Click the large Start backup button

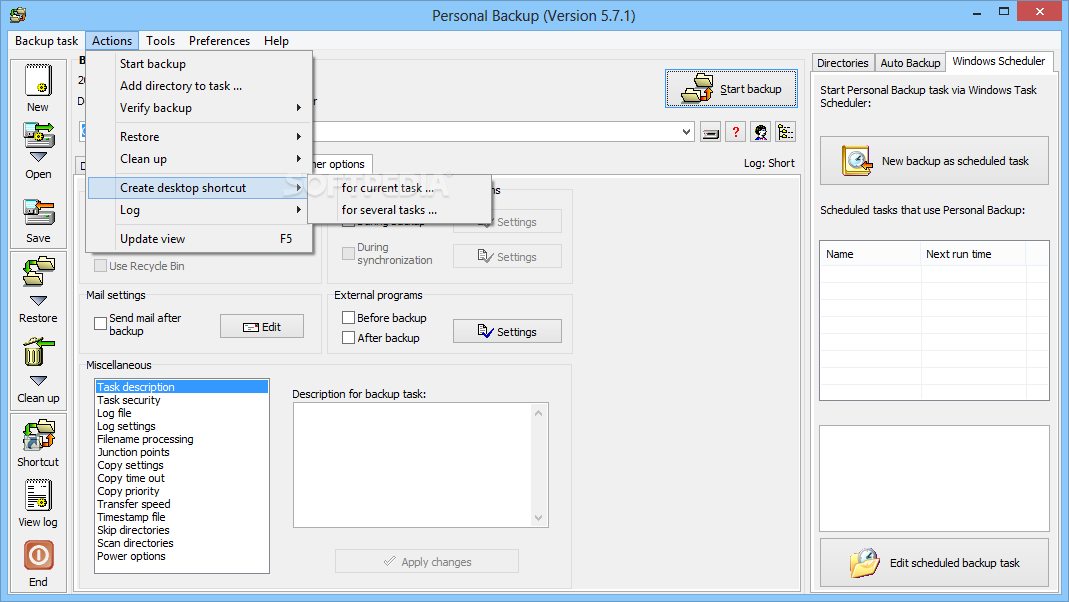point(731,89)
